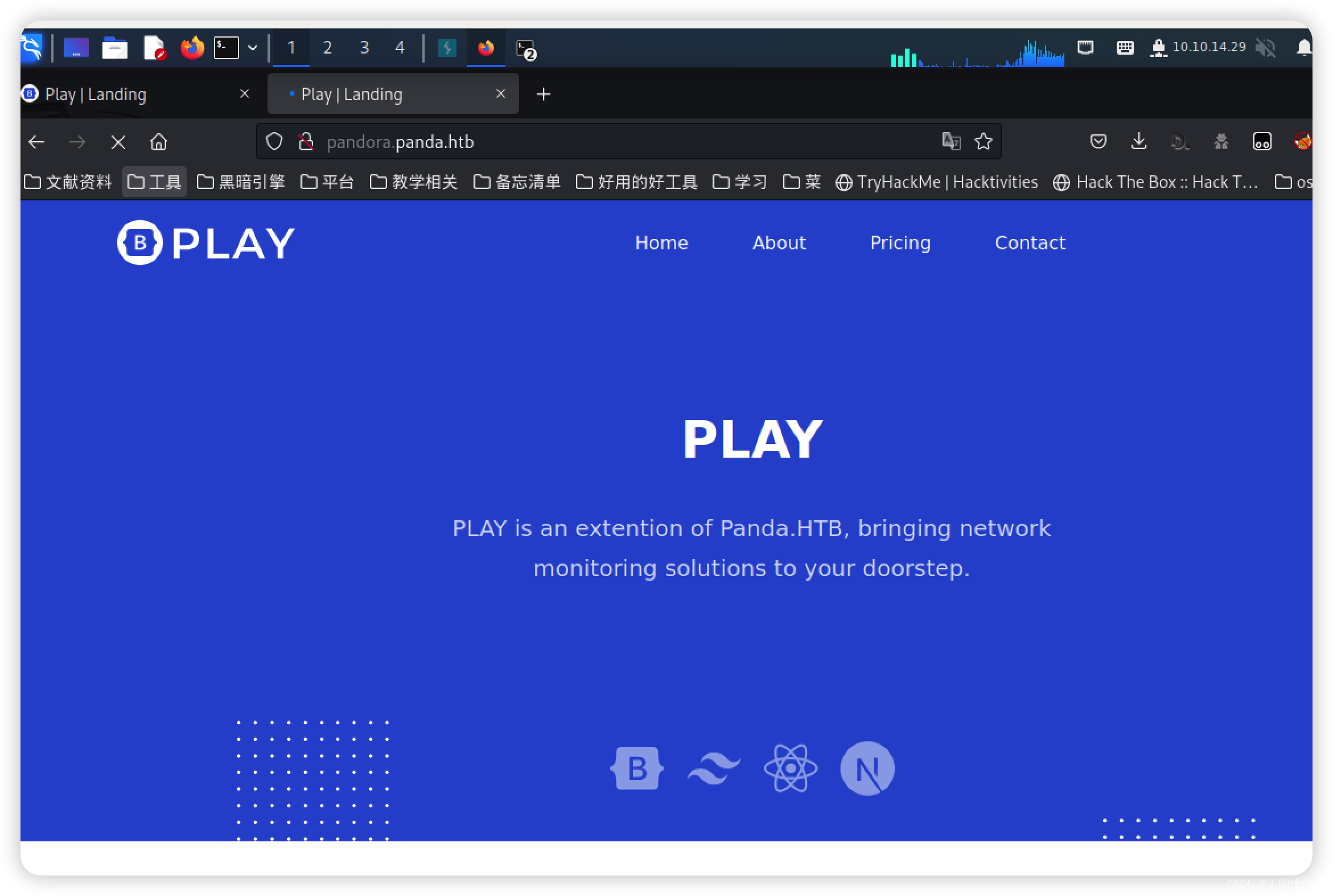Image resolution: width=1333 pixels, height=896 pixels.
Task: Open the 好用的好工具 bookmarks folder
Action: click(637, 182)
